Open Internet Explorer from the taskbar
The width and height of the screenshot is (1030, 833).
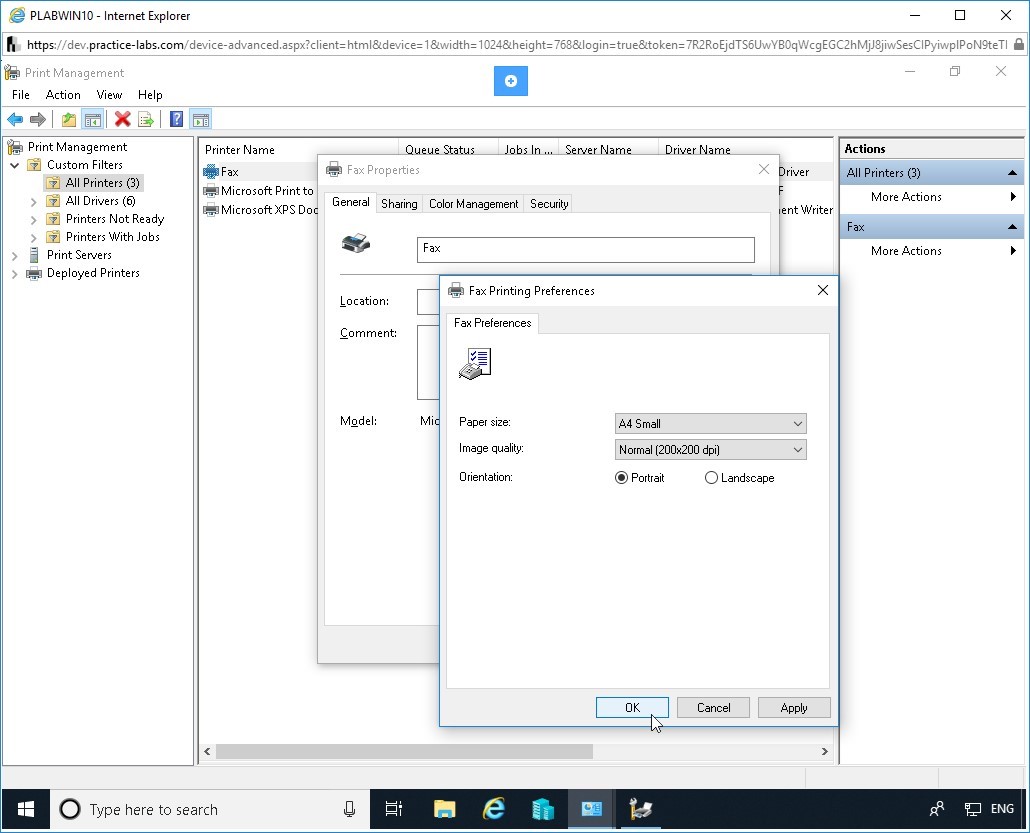[493, 809]
